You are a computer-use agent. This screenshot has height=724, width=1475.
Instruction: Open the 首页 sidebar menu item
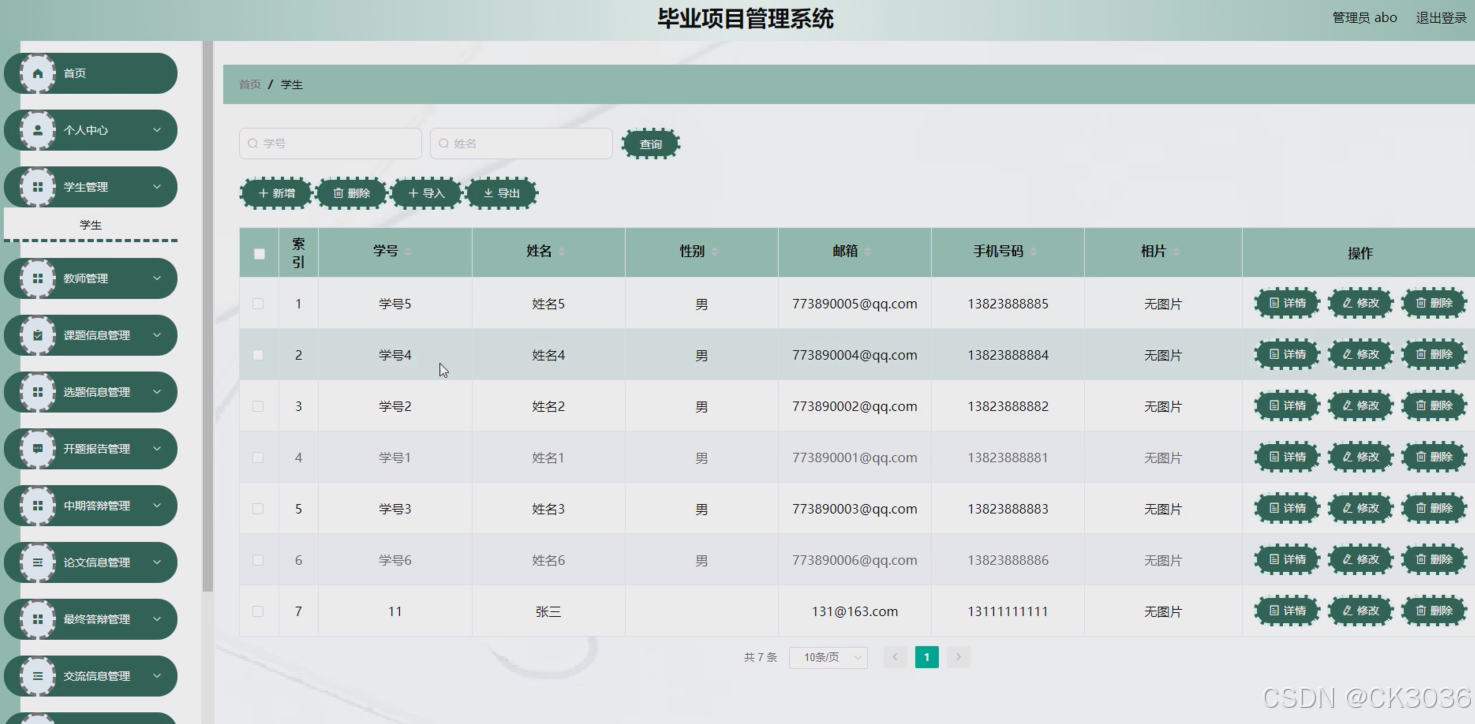[91, 74]
